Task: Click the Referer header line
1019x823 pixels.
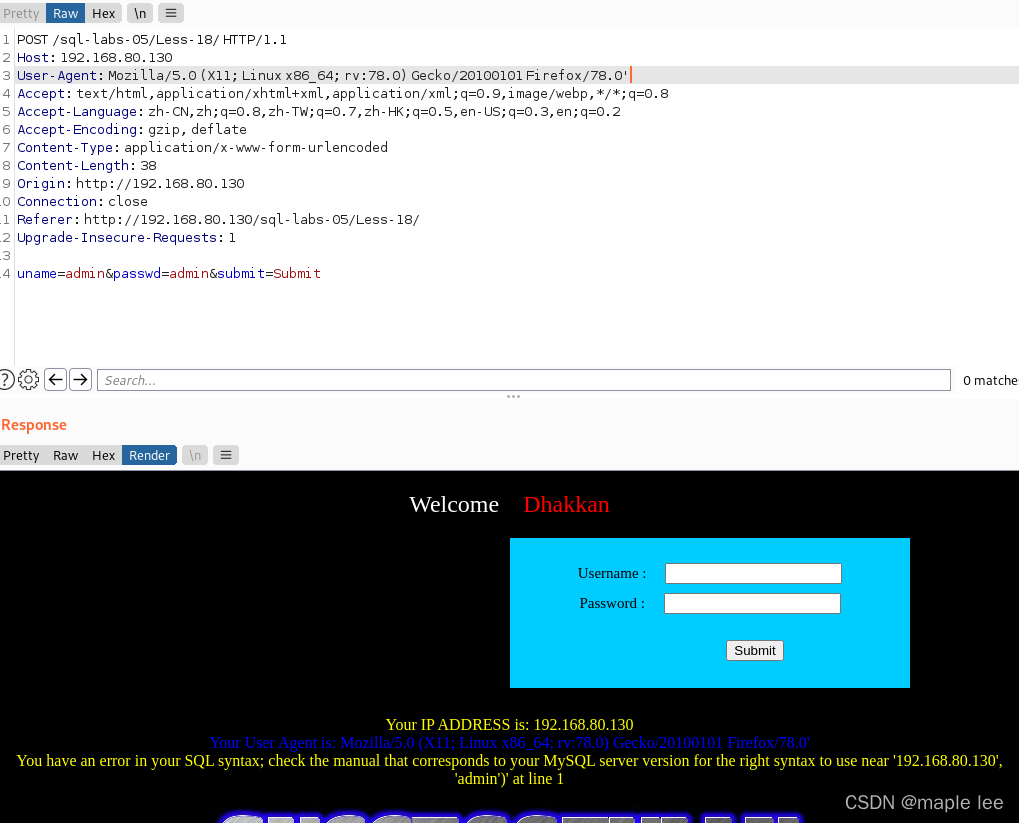Action: (x=218, y=220)
